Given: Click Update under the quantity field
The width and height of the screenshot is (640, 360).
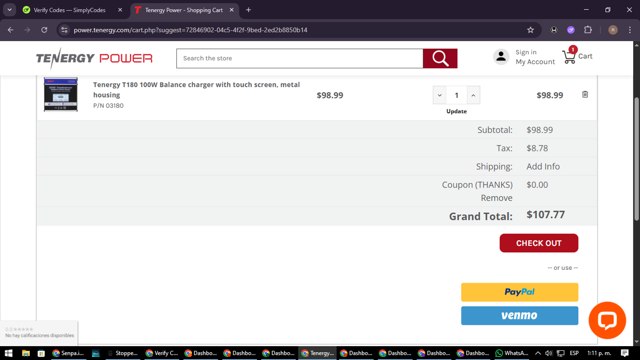Looking at the screenshot, I should click(x=456, y=111).
